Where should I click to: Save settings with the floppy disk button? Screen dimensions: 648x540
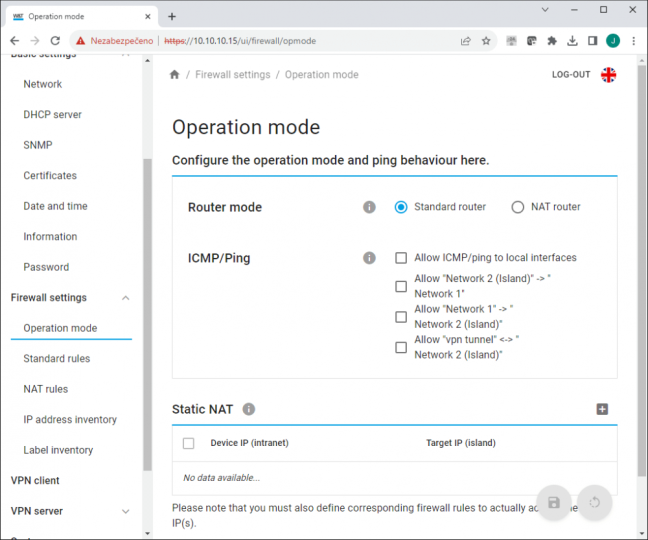[x=554, y=502]
